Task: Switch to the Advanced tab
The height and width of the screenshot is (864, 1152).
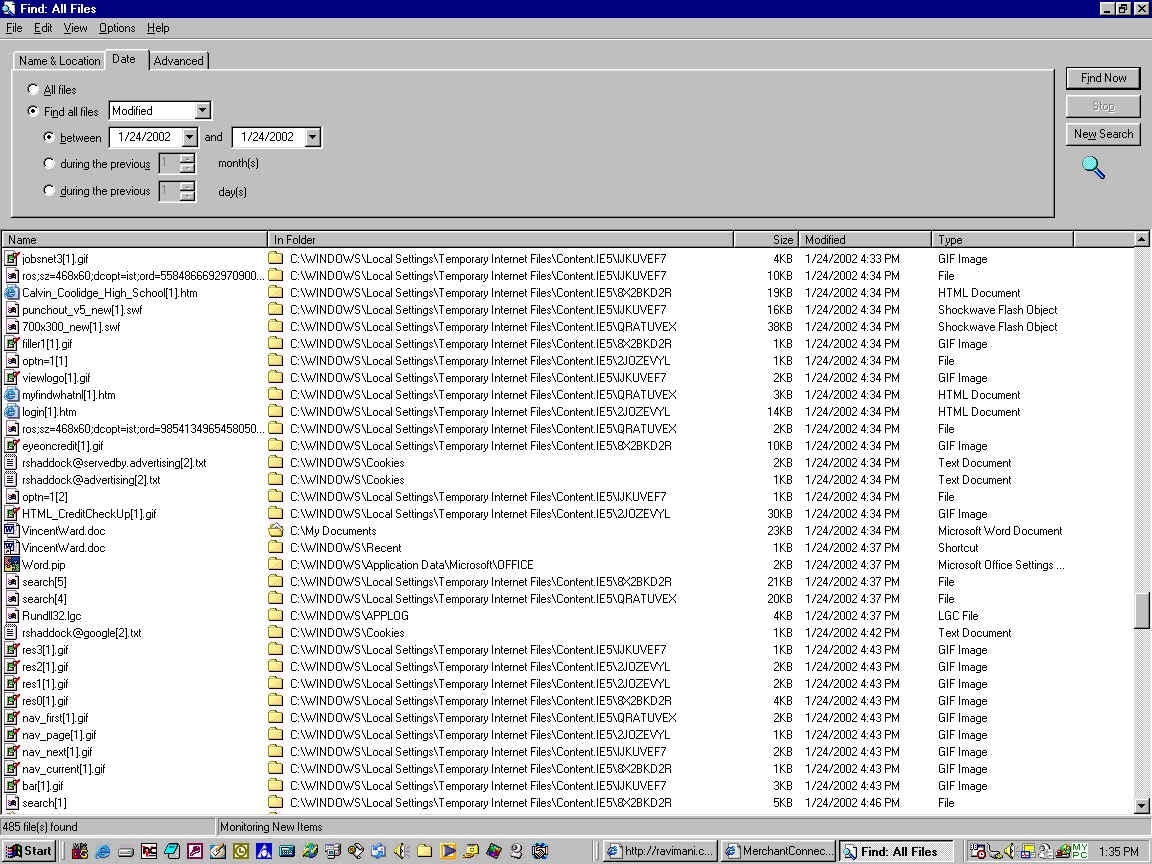Action: [179, 61]
